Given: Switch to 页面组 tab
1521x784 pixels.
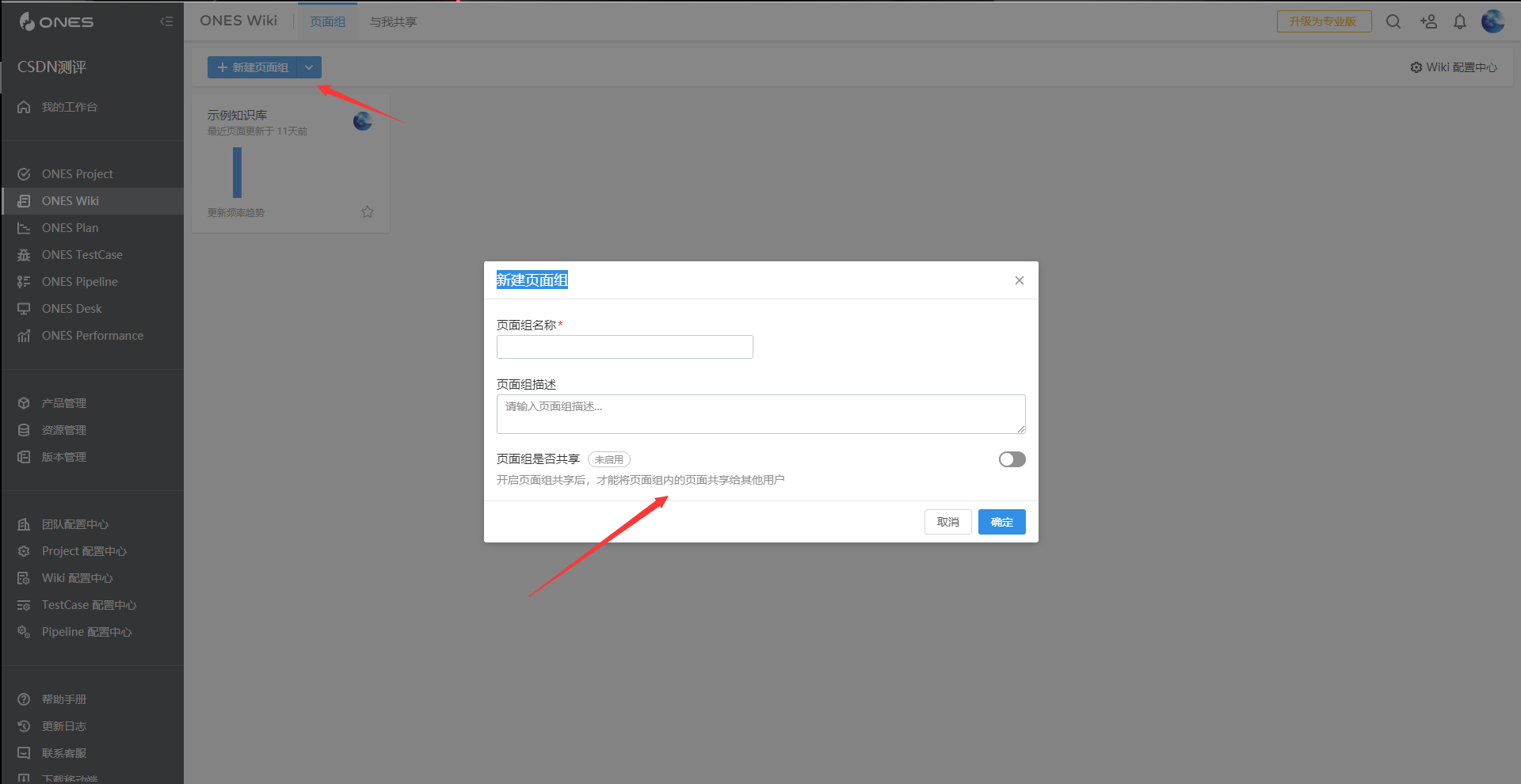Looking at the screenshot, I should coord(328,21).
